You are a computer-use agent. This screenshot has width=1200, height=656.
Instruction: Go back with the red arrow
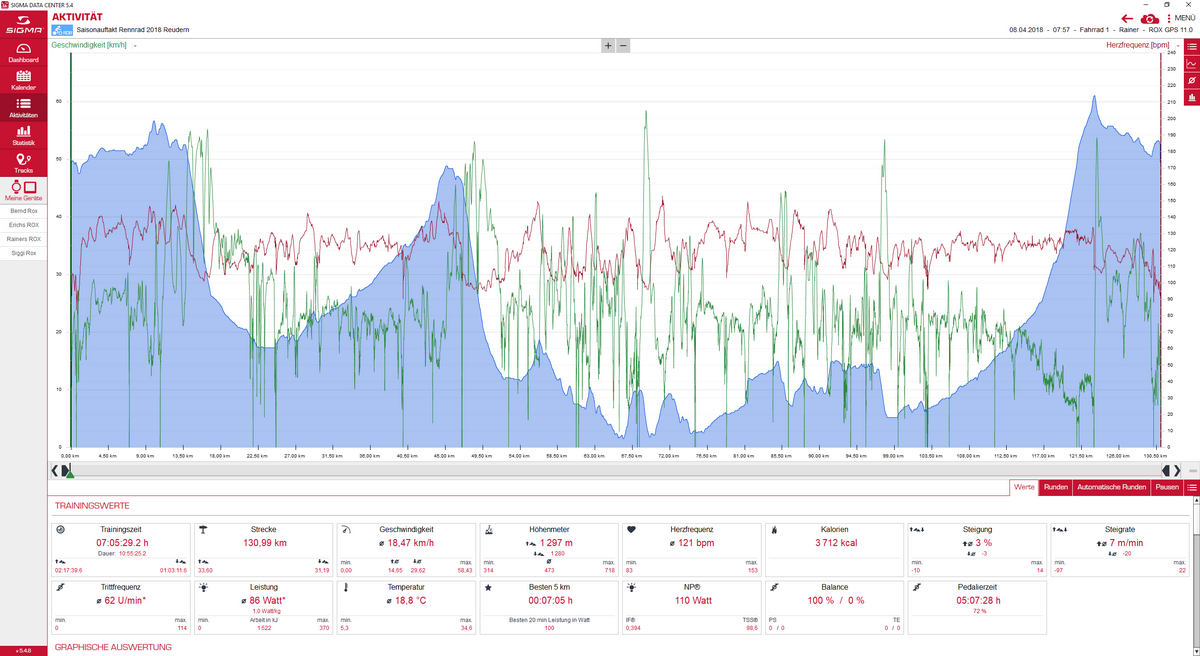[x=1127, y=18]
